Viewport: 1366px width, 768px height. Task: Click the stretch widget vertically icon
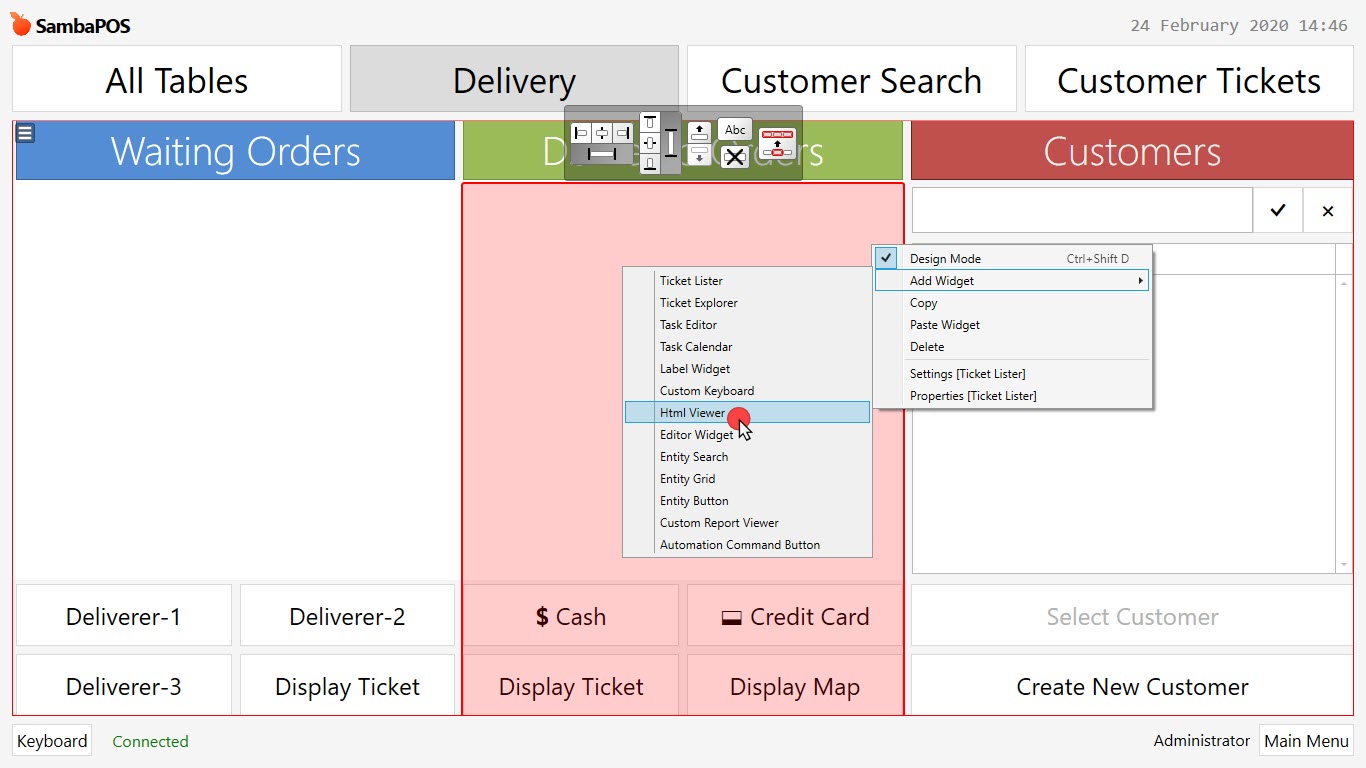pos(671,143)
